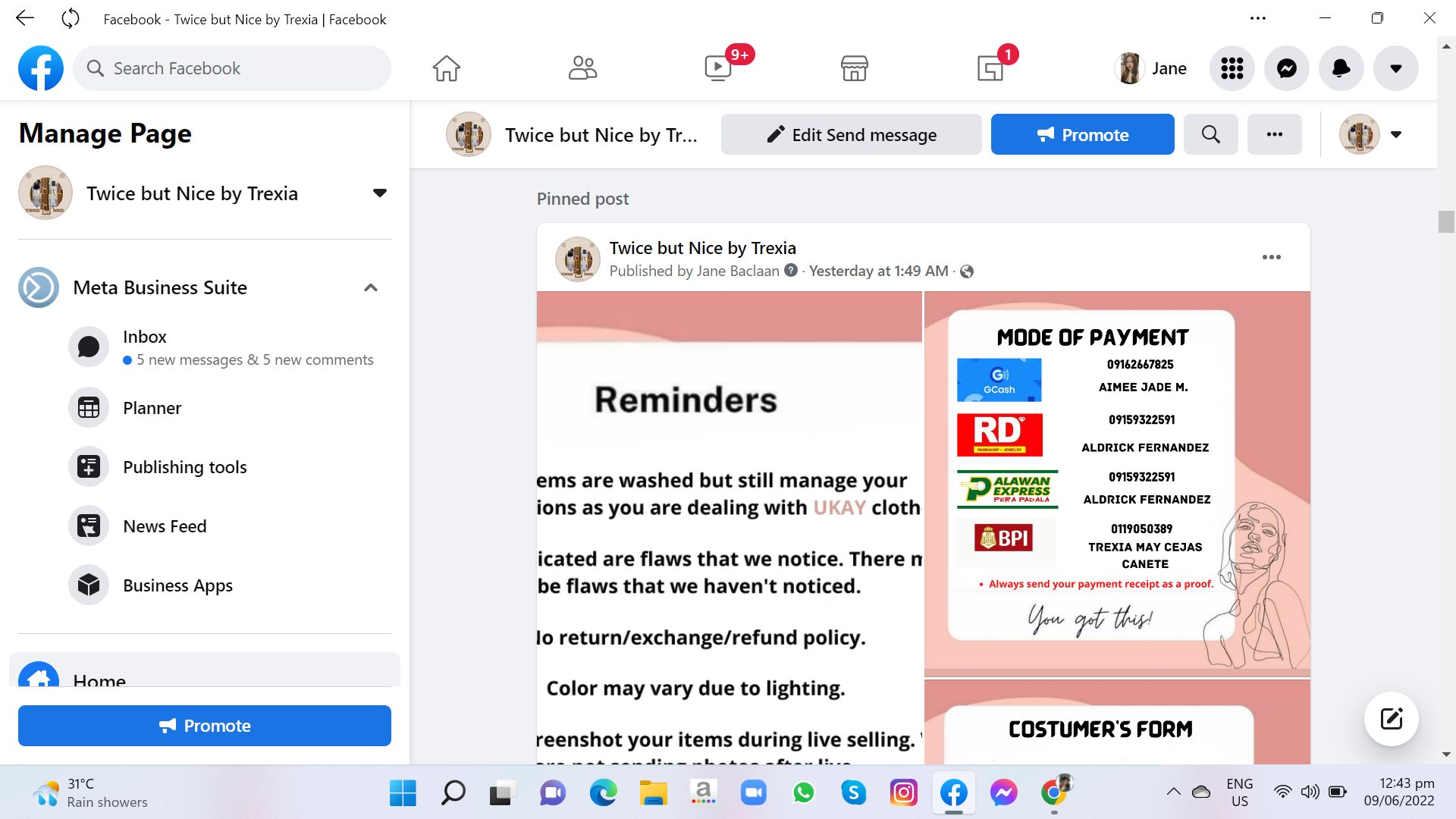The width and height of the screenshot is (1456, 819).
Task: Open the Messenger icon in the header
Action: pyautogui.click(x=1287, y=68)
